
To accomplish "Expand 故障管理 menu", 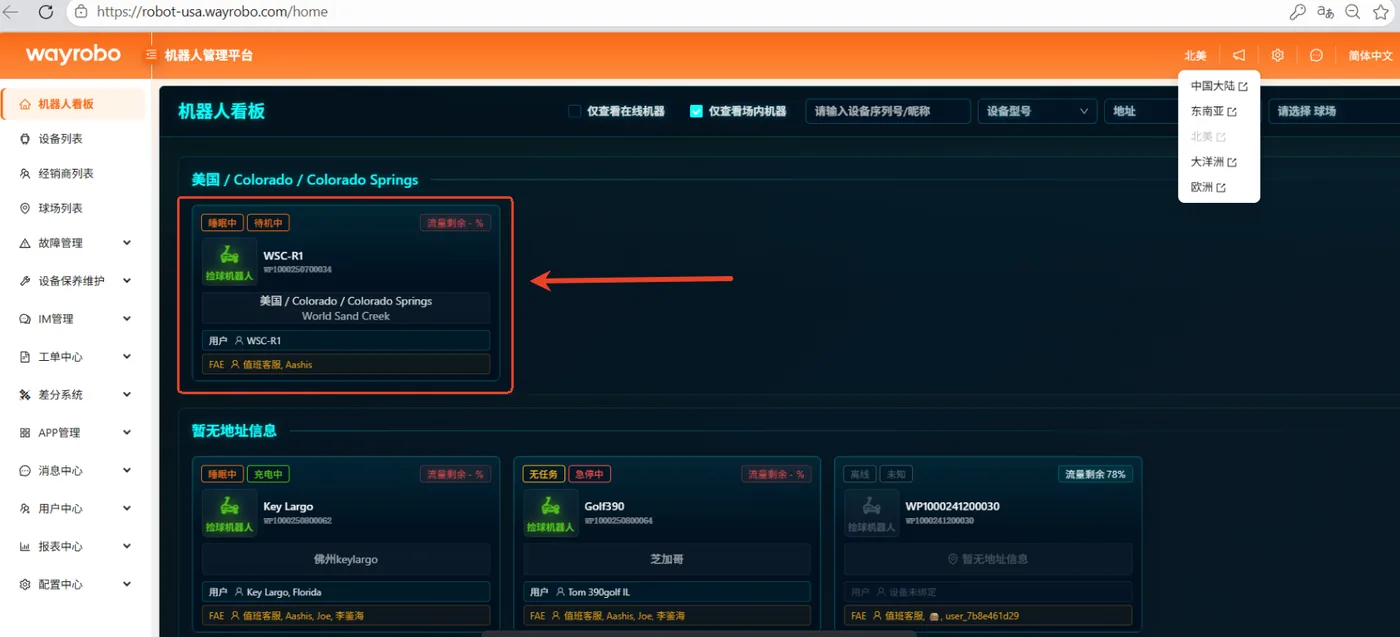I will pyautogui.click(x=76, y=243).
